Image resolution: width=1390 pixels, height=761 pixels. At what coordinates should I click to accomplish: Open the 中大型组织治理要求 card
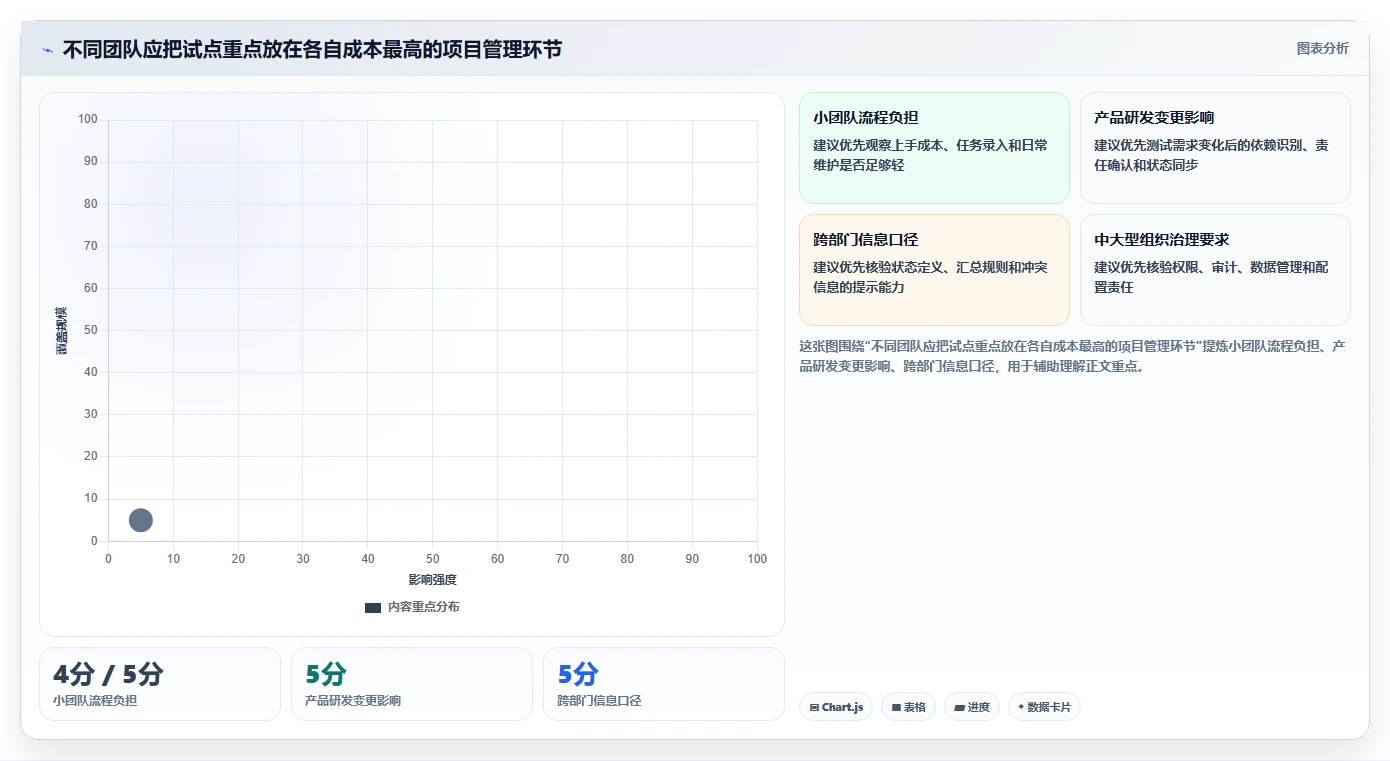[1215, 270]
